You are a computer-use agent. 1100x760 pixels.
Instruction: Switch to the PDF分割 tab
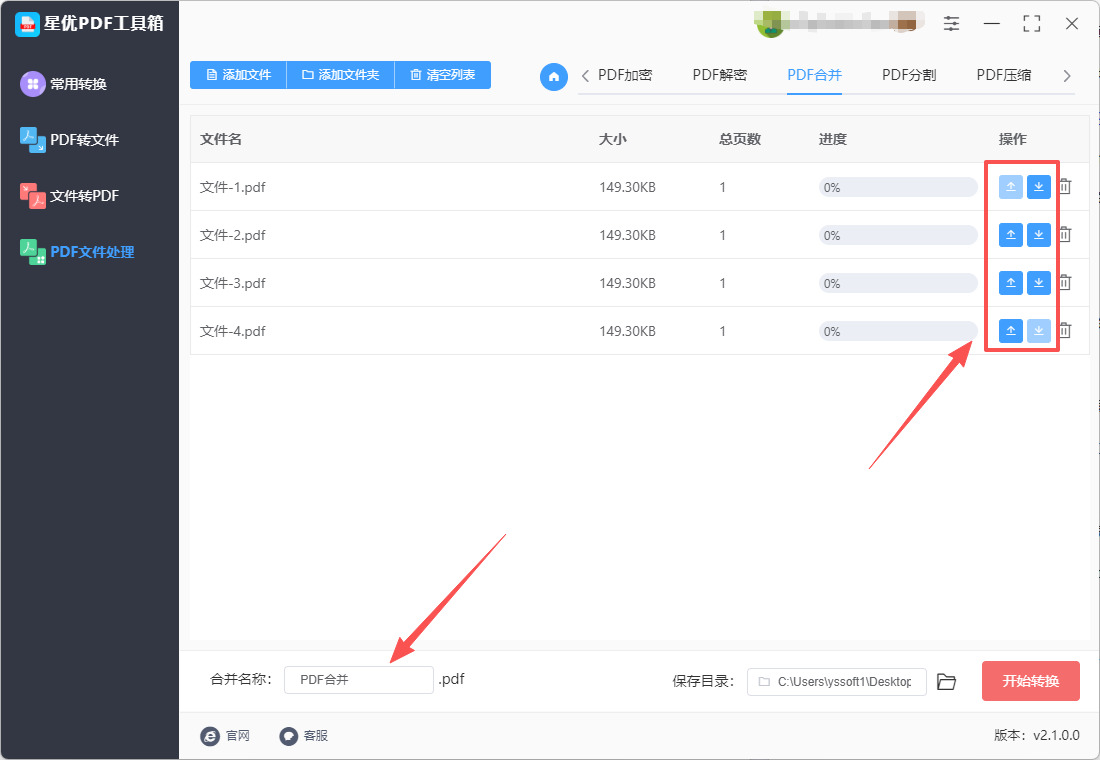909,75
